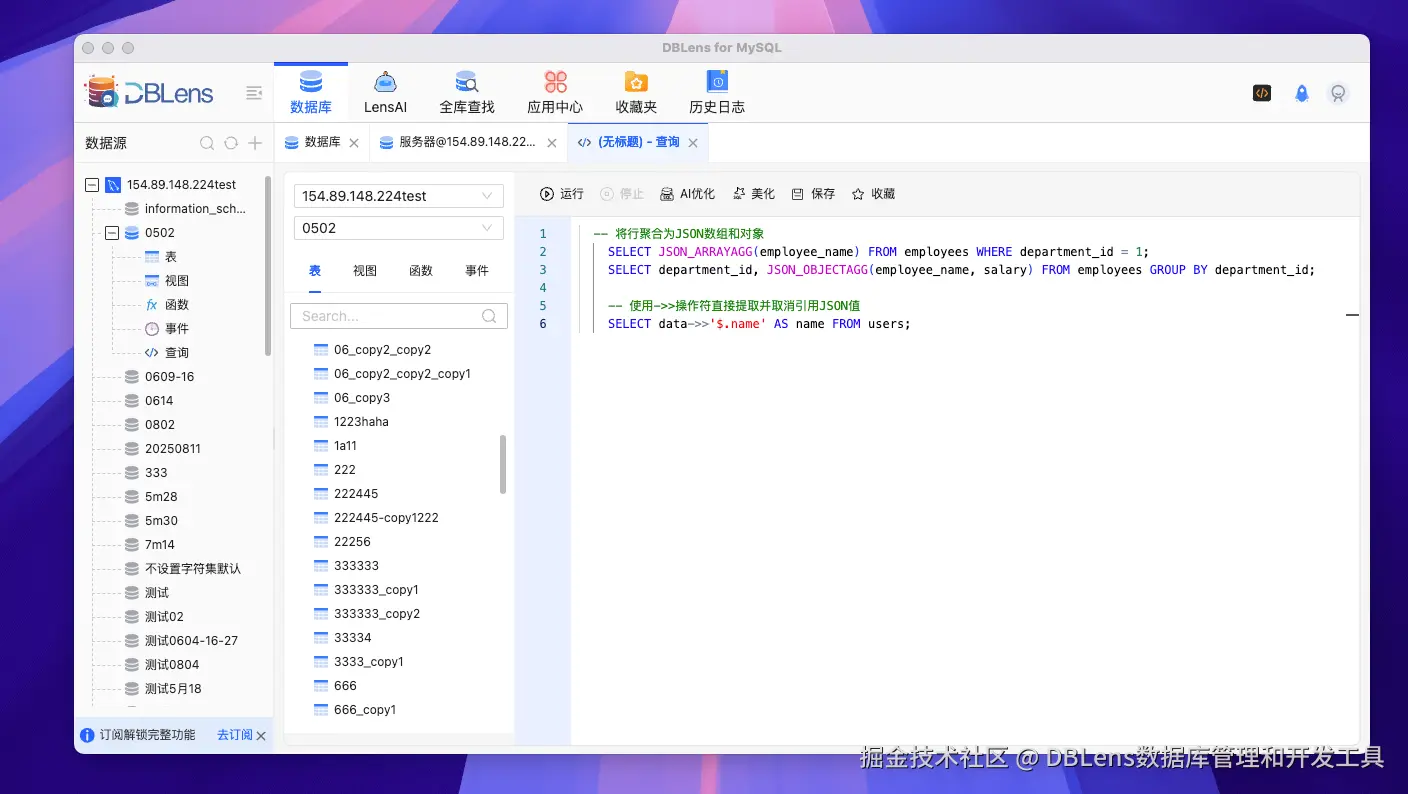Close the 数据库 tab
The image size is (1408, 794).
tap(354, 143)
